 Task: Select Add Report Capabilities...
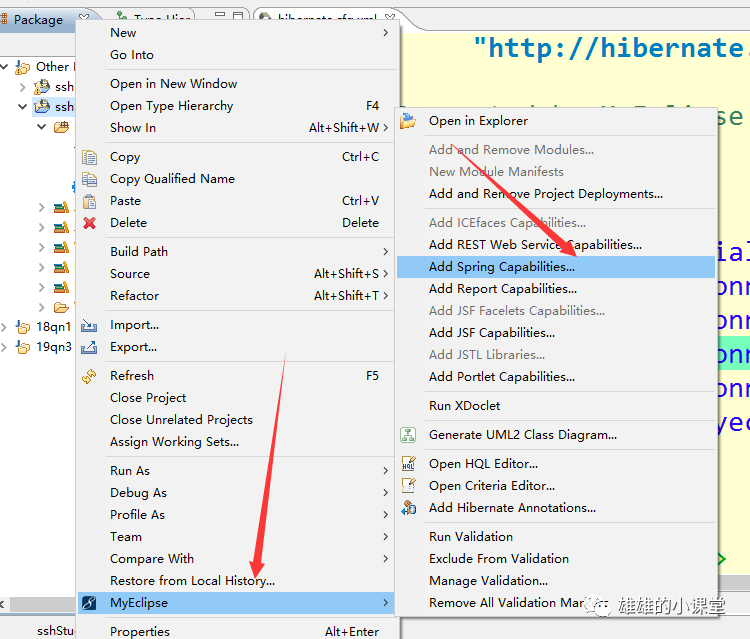tap(556, 289)
